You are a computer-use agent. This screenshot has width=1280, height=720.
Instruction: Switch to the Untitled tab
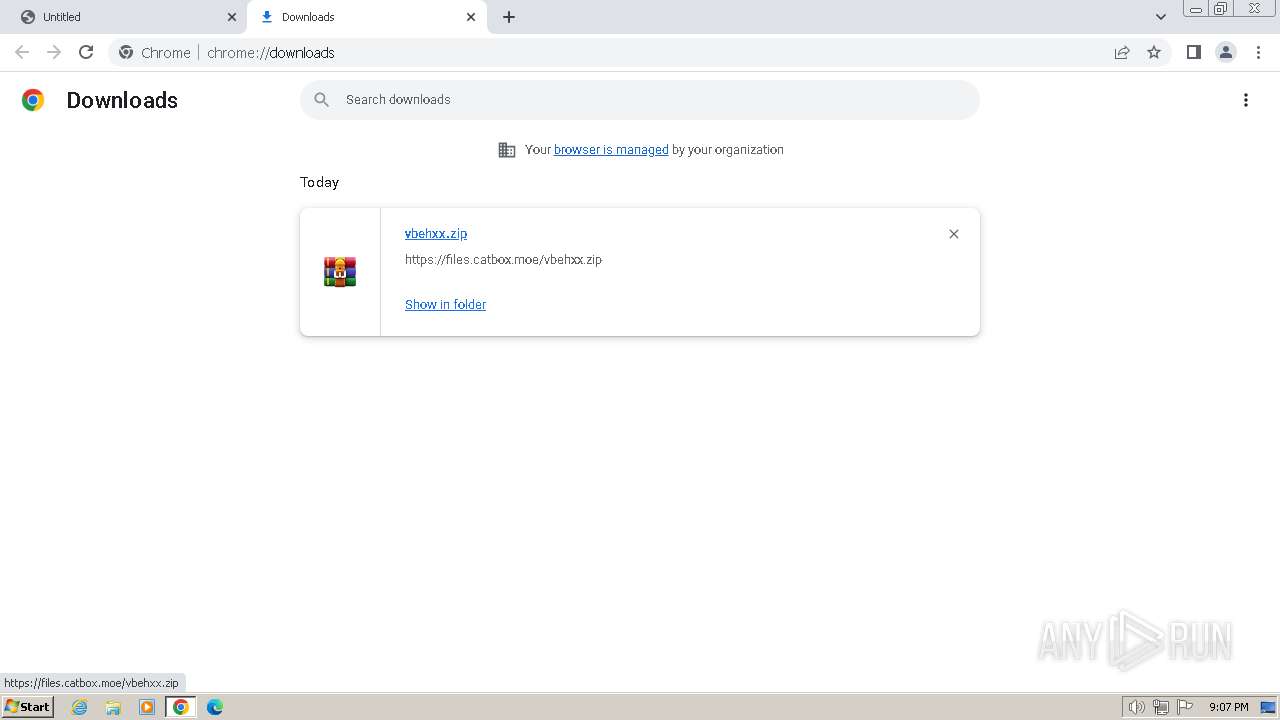click(125, 17)
